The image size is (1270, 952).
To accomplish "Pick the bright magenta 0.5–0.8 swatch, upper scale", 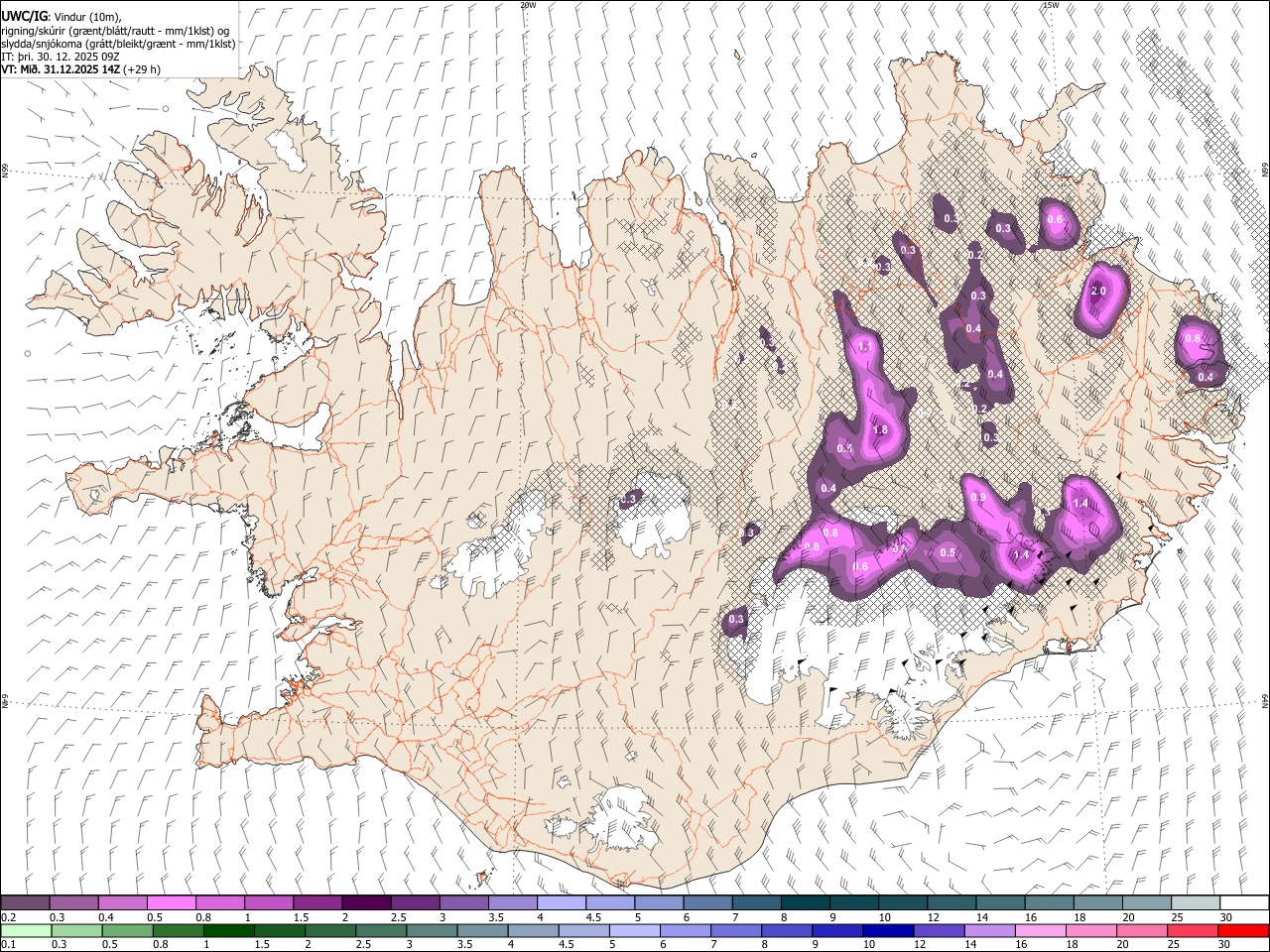I will point(171,903).
